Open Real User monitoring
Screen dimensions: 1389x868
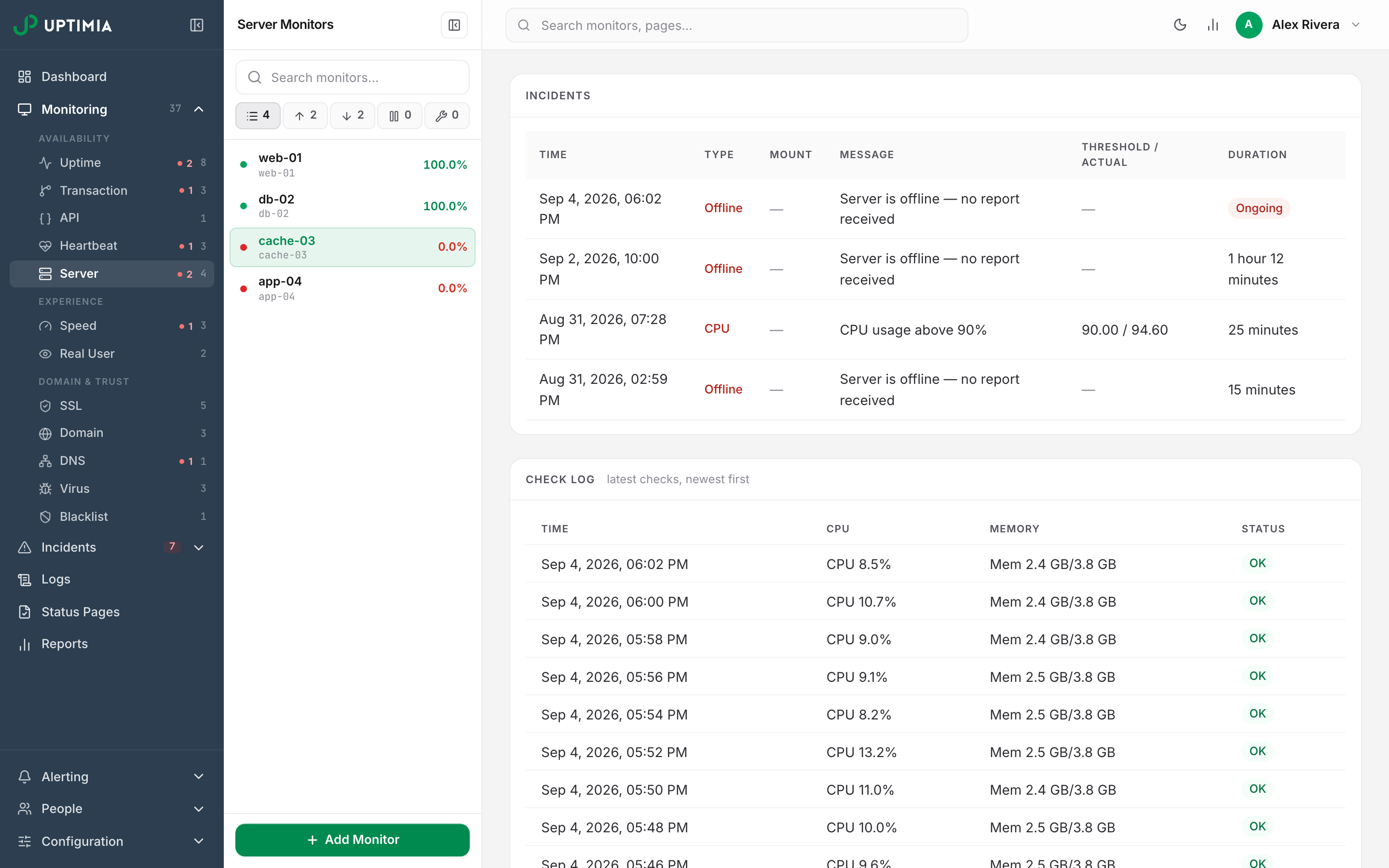[112, 353]
